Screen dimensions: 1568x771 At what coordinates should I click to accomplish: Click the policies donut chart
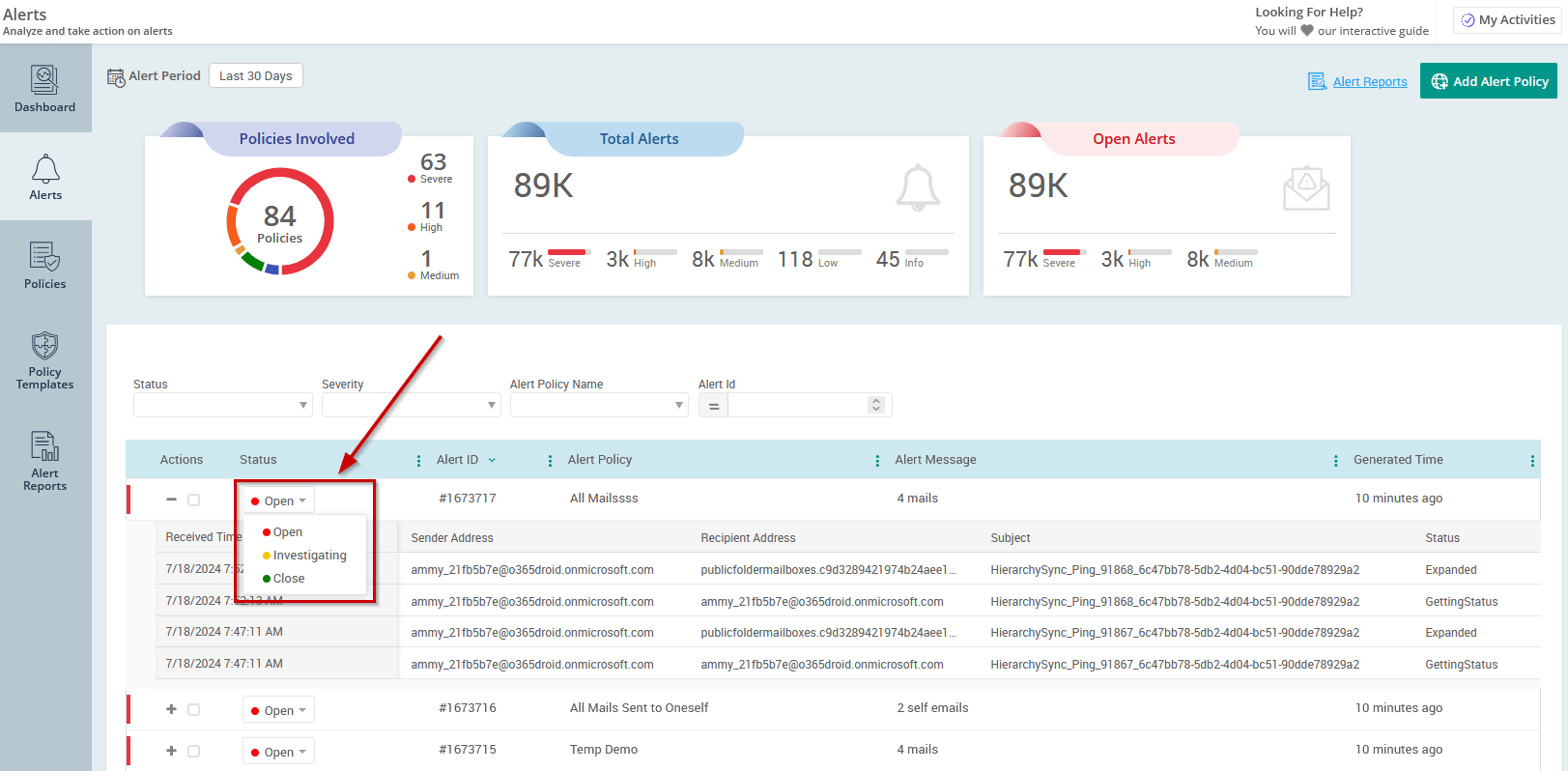[280, 222]
